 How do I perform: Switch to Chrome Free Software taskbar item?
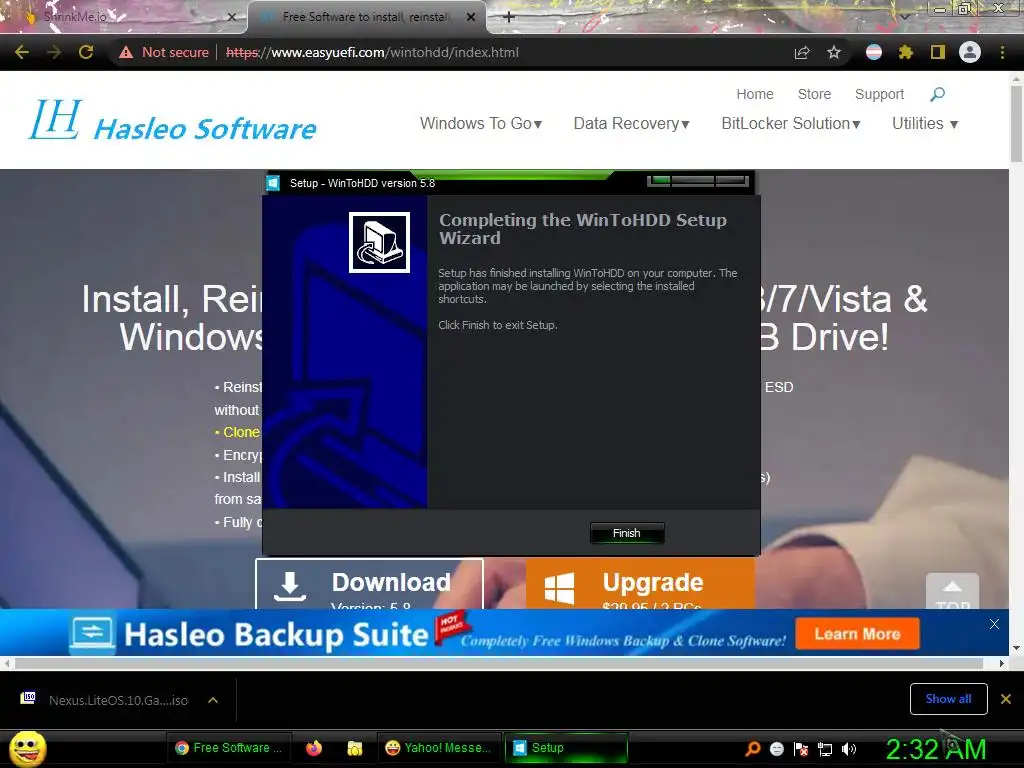[229, 748]
